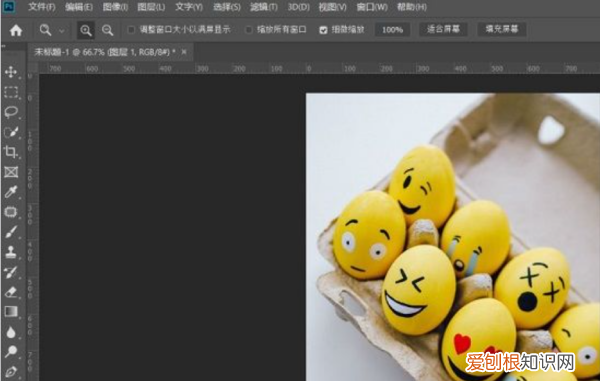Image resolution: width=600 pixels, height=381 pixels.
Task: Open the 文件(F) menu
Action: click(x=42, y=7)
